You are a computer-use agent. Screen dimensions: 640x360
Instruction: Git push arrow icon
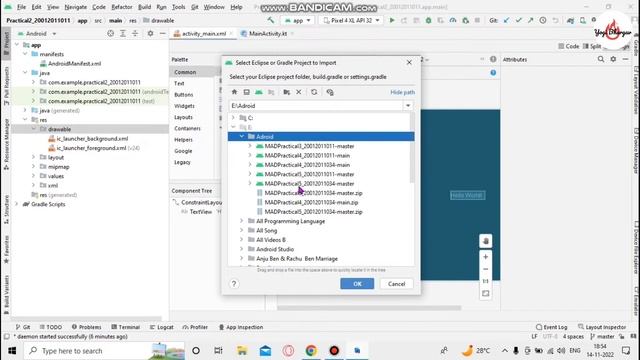click(530, 20)
